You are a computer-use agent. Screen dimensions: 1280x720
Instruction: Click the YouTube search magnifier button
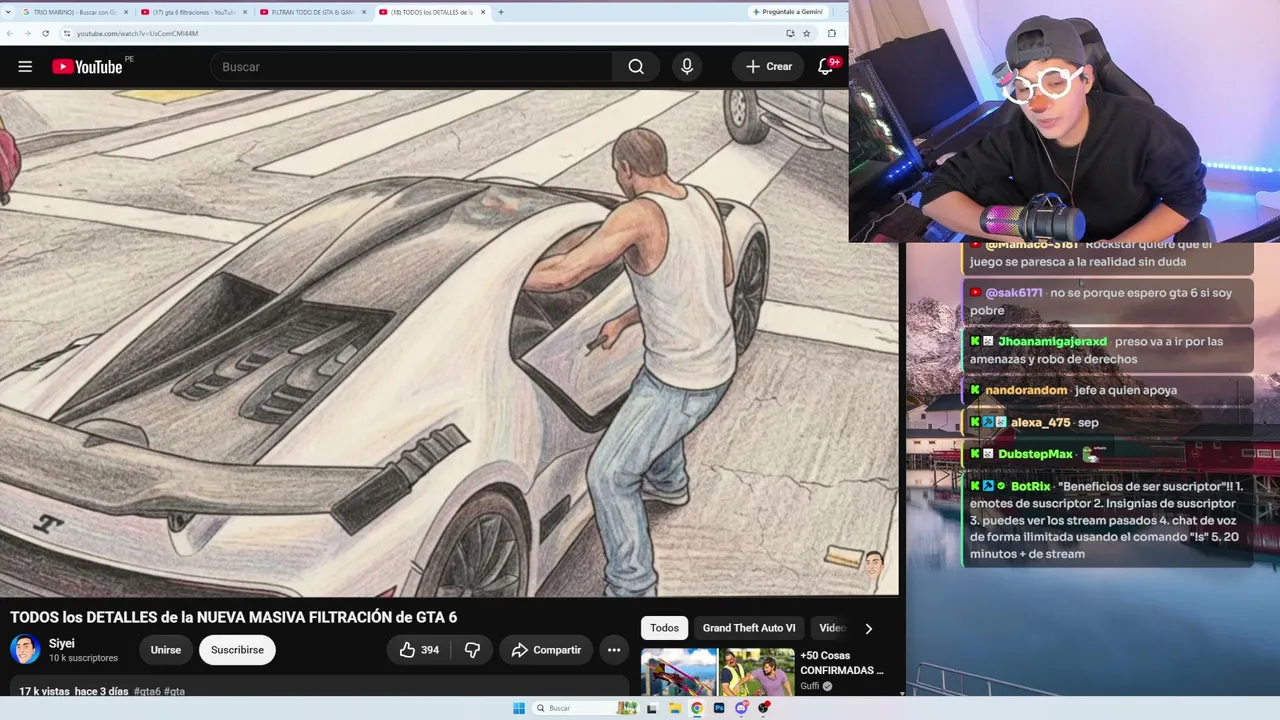[636, 67]
